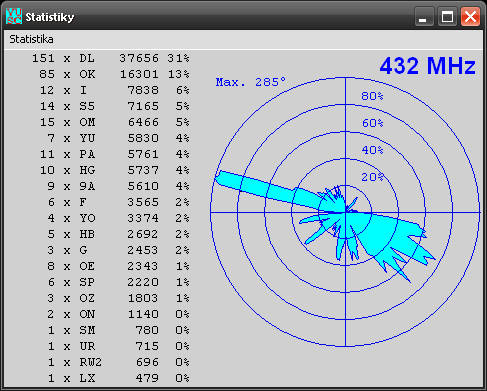Click the 20% ring label on polar chart
The height and width of the screenshot is (391, 487).
pos(372,177)
